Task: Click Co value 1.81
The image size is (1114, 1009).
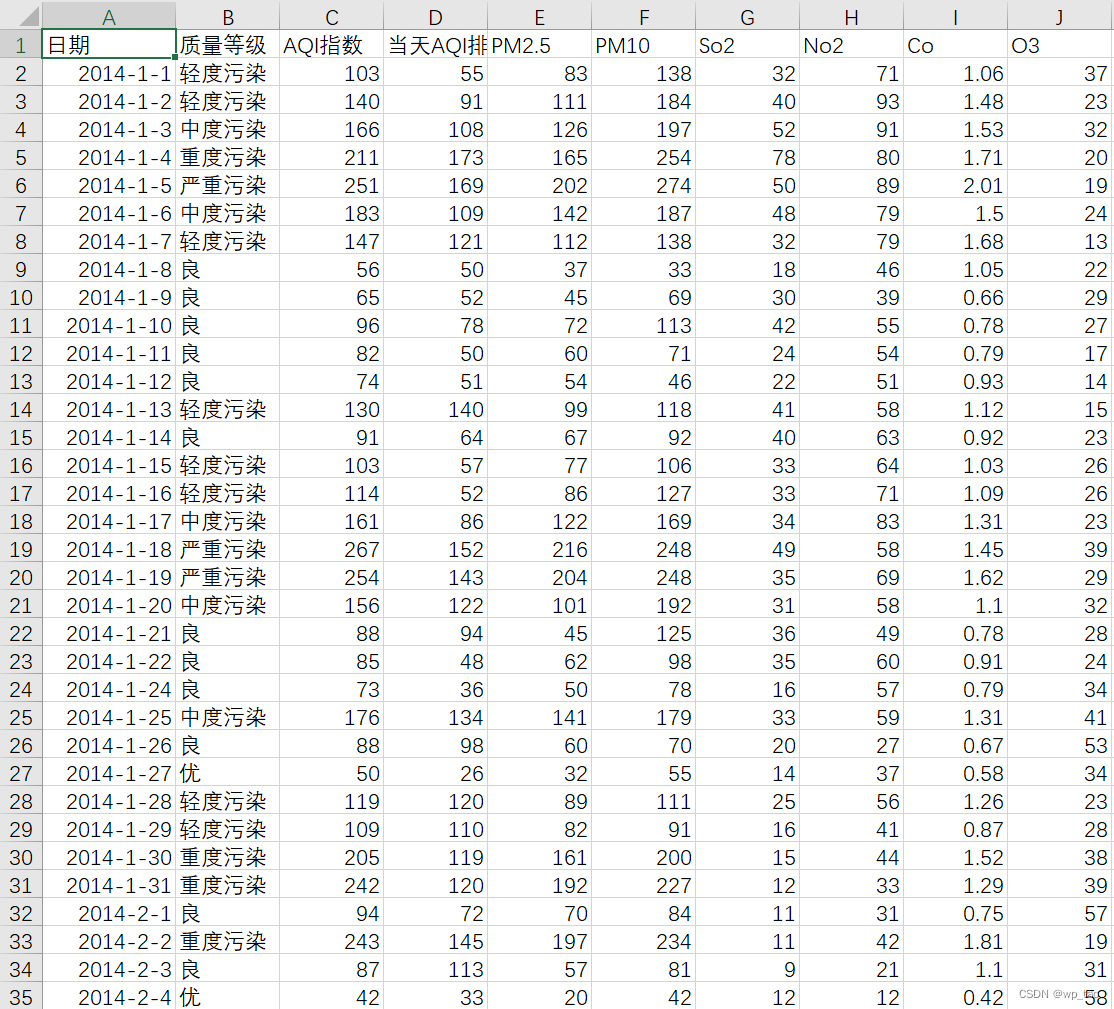Action: [955, 941]
